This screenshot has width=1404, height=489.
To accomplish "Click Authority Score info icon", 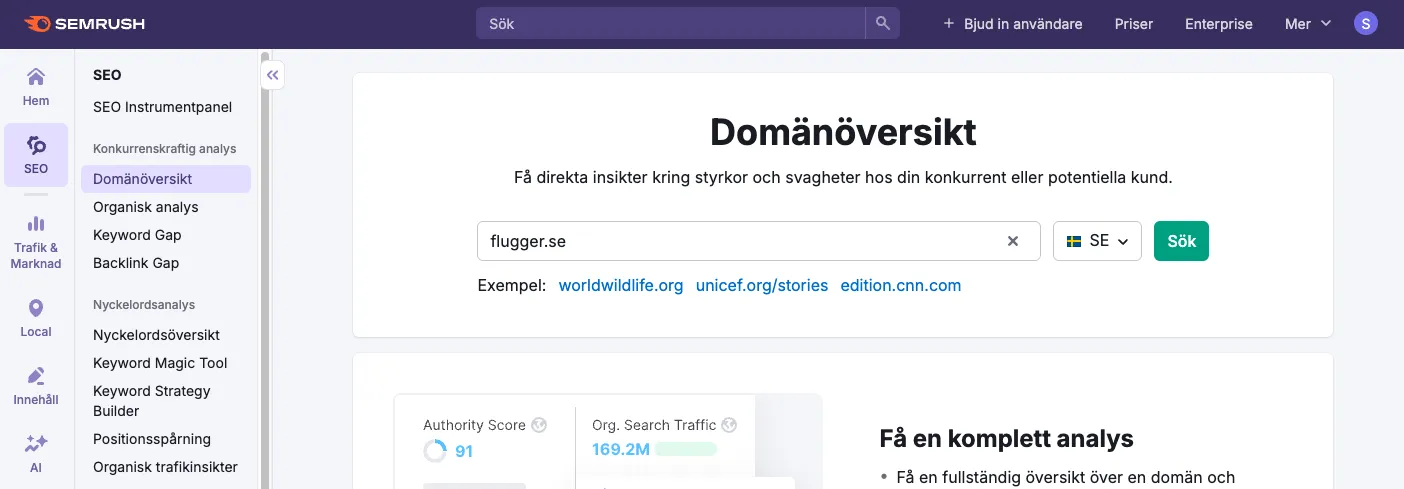I will [x=540, y=425].
